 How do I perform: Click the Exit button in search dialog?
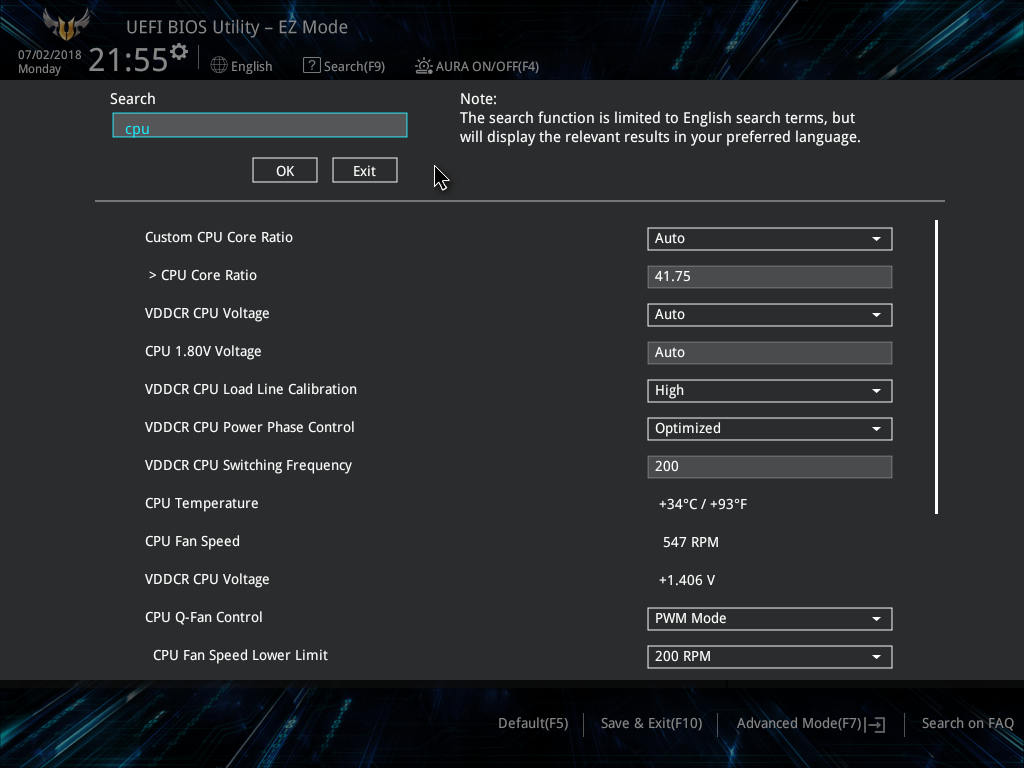point(364,170)
